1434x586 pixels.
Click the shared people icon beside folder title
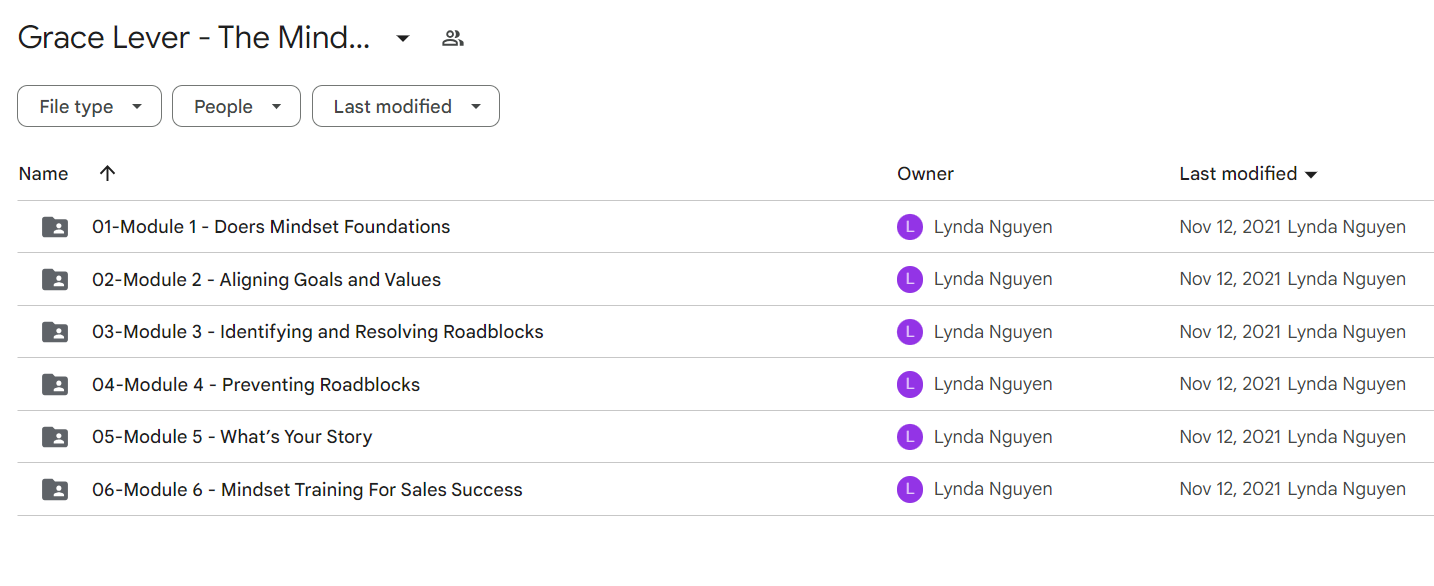[453, 38]
